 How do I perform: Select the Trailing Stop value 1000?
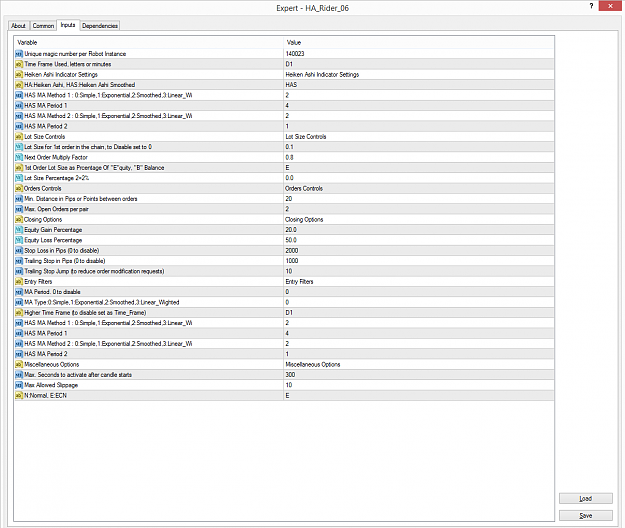(x=419, y=261)
